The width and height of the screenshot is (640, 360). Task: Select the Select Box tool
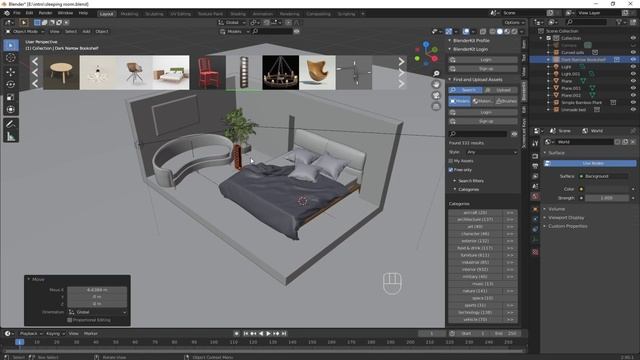coord(11,45)
